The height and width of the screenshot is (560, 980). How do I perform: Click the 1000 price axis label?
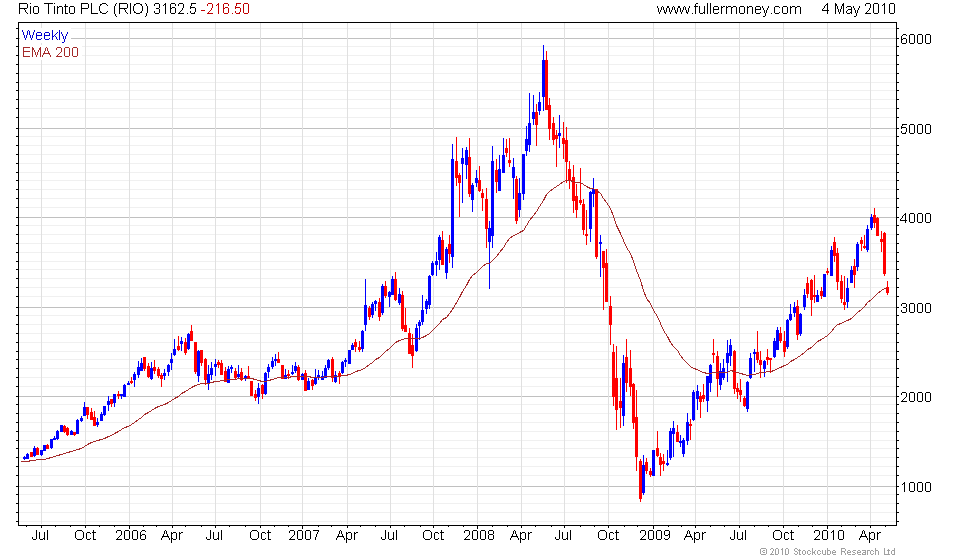click(916, 488)
